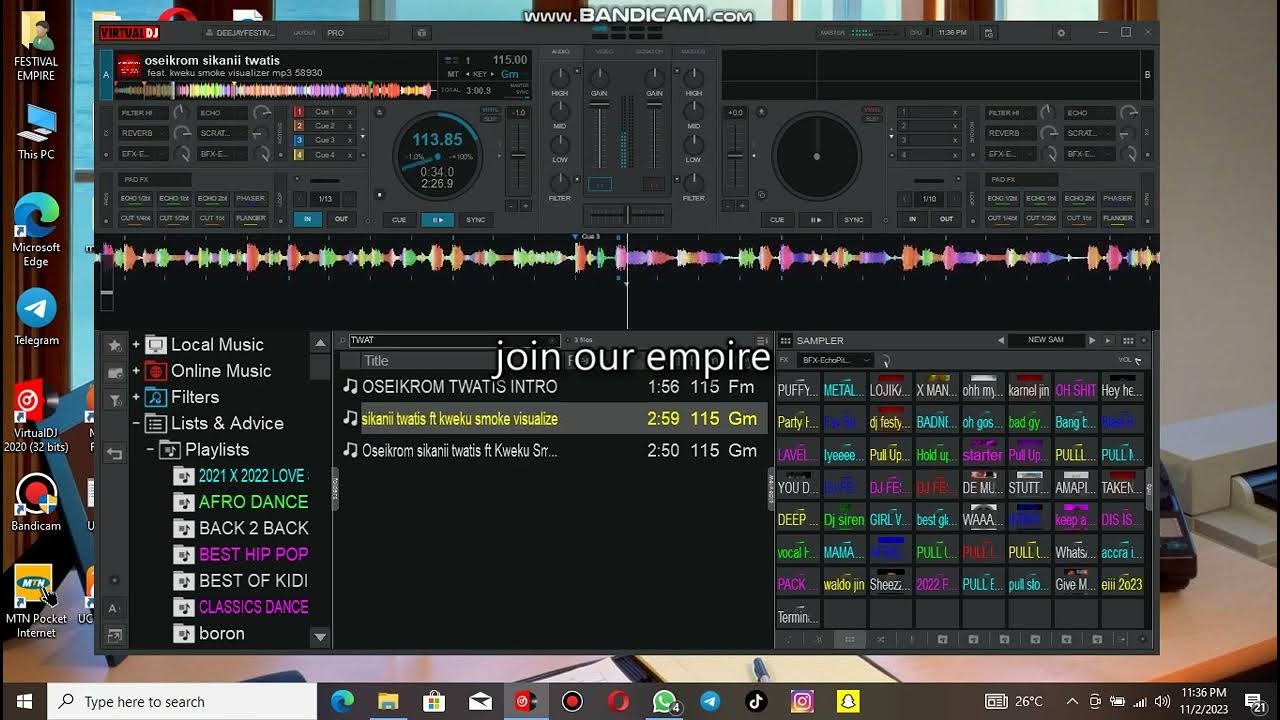This screenshot has height=720, width=1280.
Task: Click the browser favorites star icon
Action: [115, 345]
